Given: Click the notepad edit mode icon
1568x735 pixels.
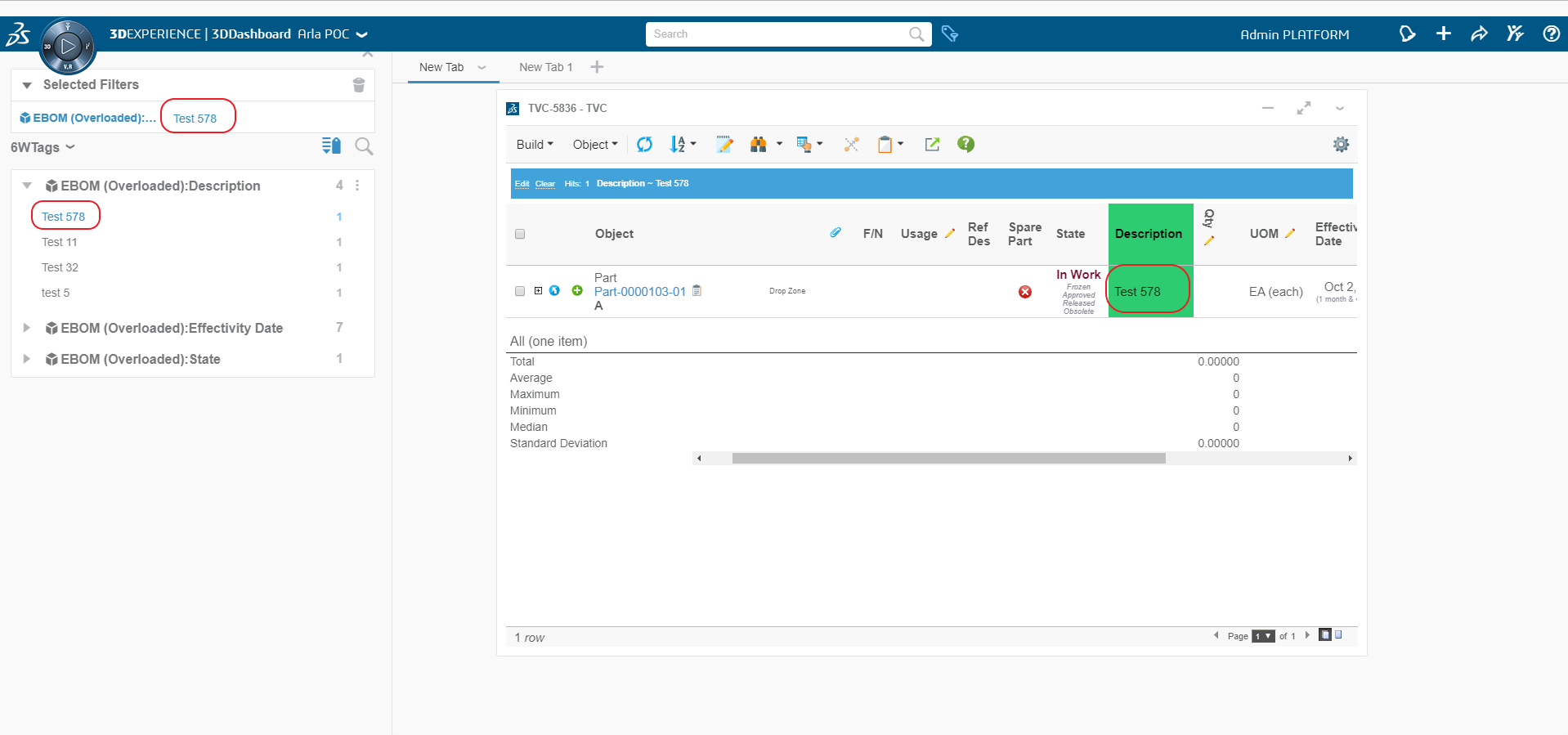Looking at the screenshot, I should coord(724,145).
